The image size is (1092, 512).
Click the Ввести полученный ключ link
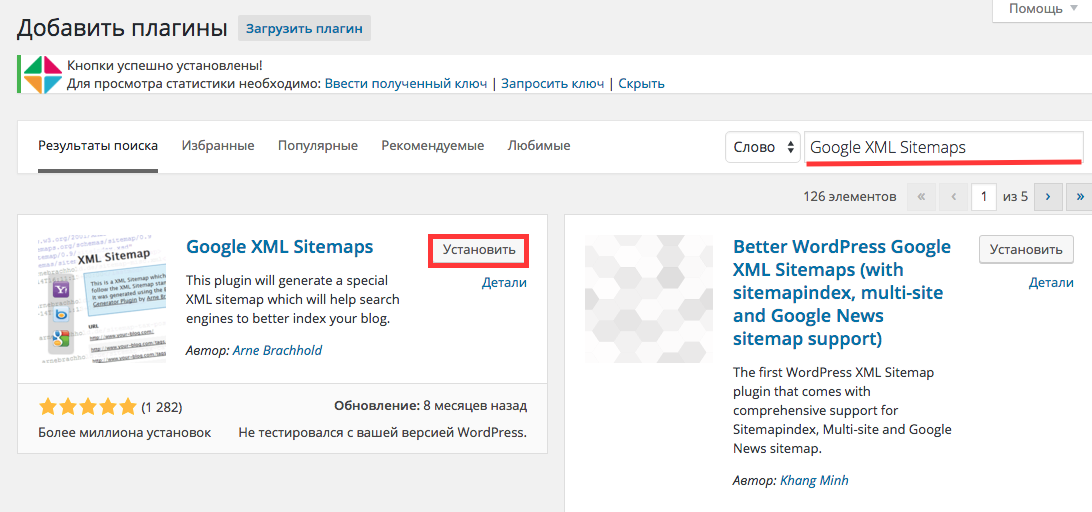406,84
